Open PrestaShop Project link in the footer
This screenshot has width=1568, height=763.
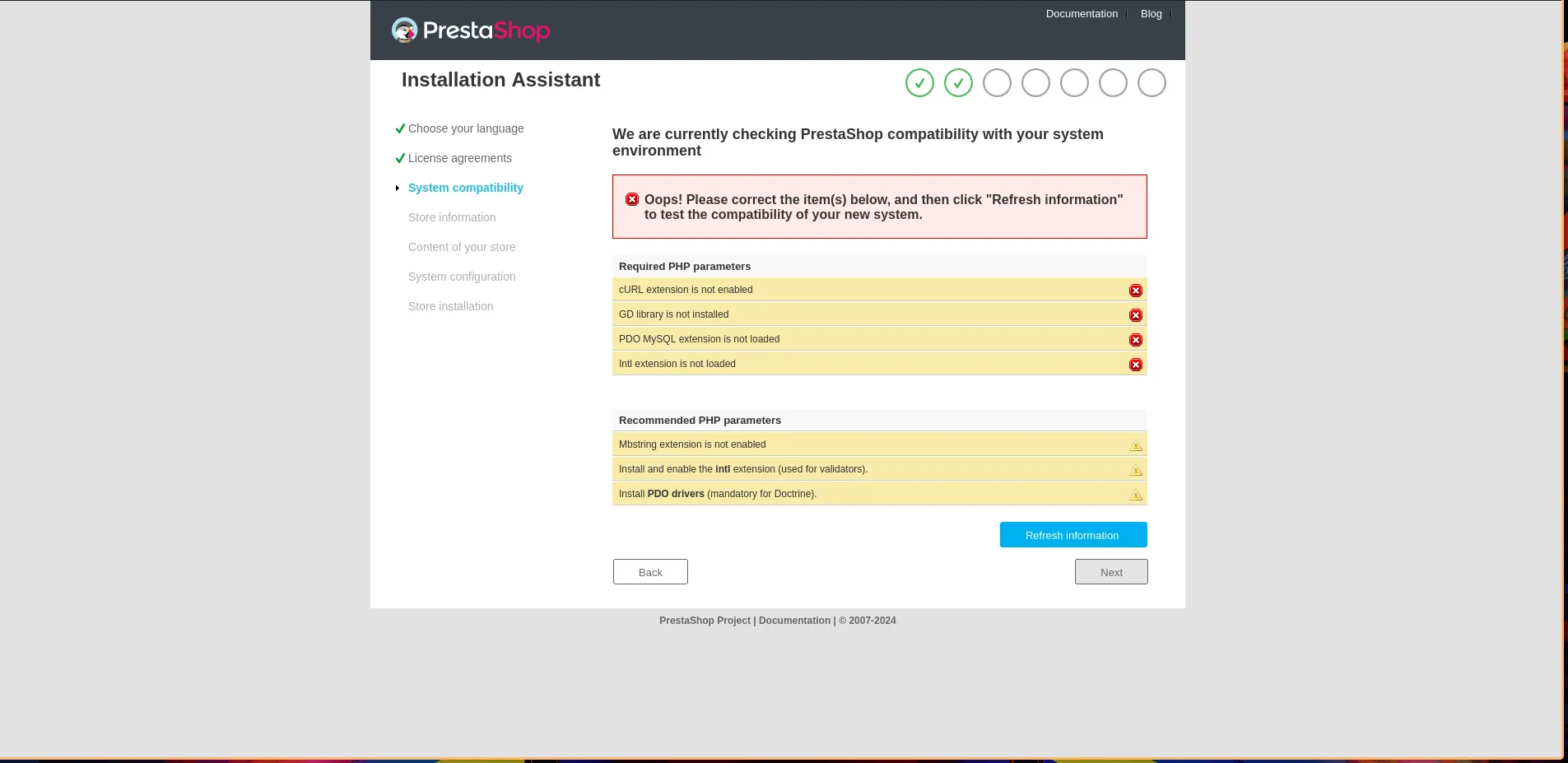tap(705, 621)
